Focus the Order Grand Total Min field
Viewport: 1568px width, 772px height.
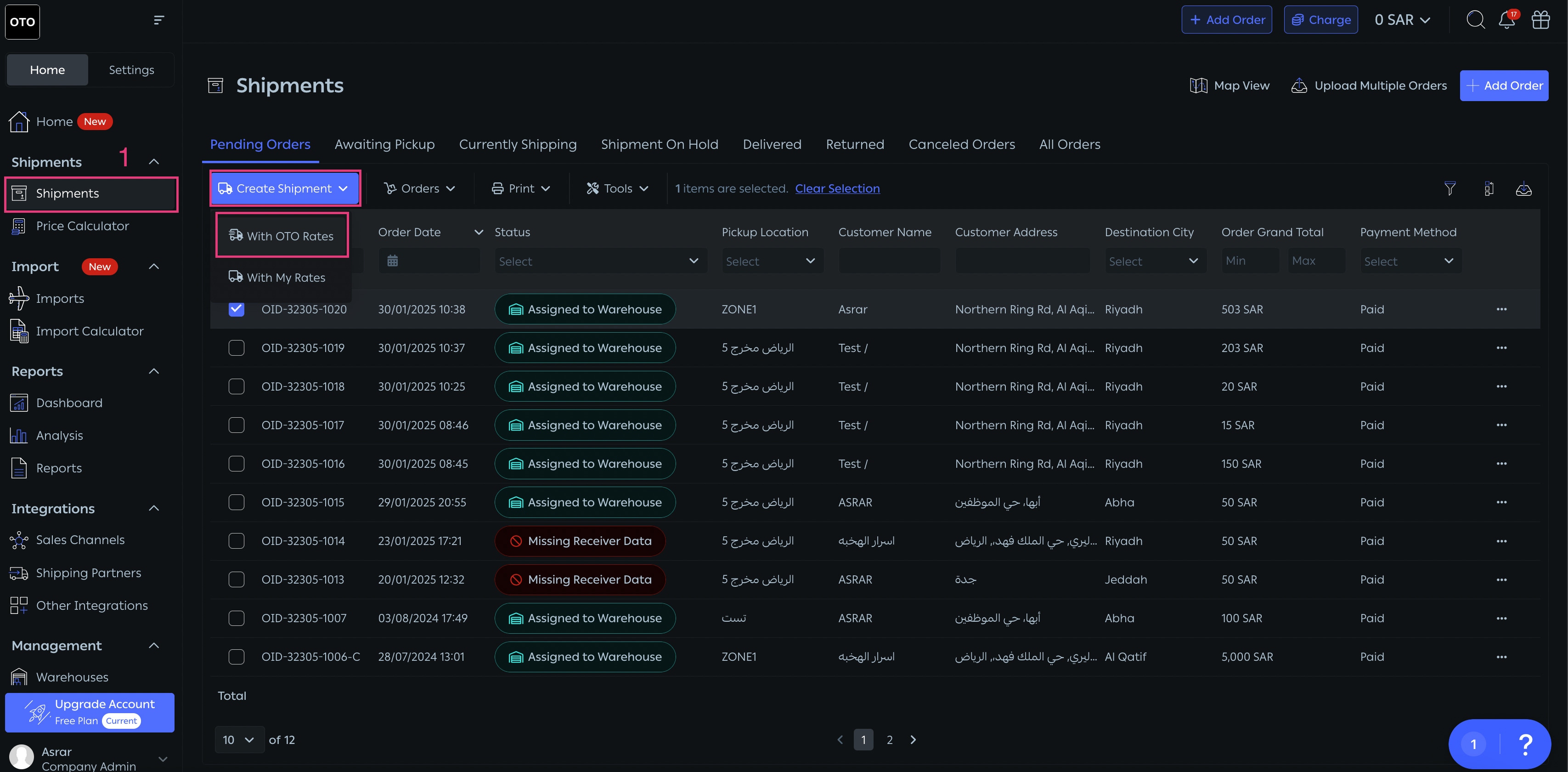pyautogui.click(x=1250, y=261)
